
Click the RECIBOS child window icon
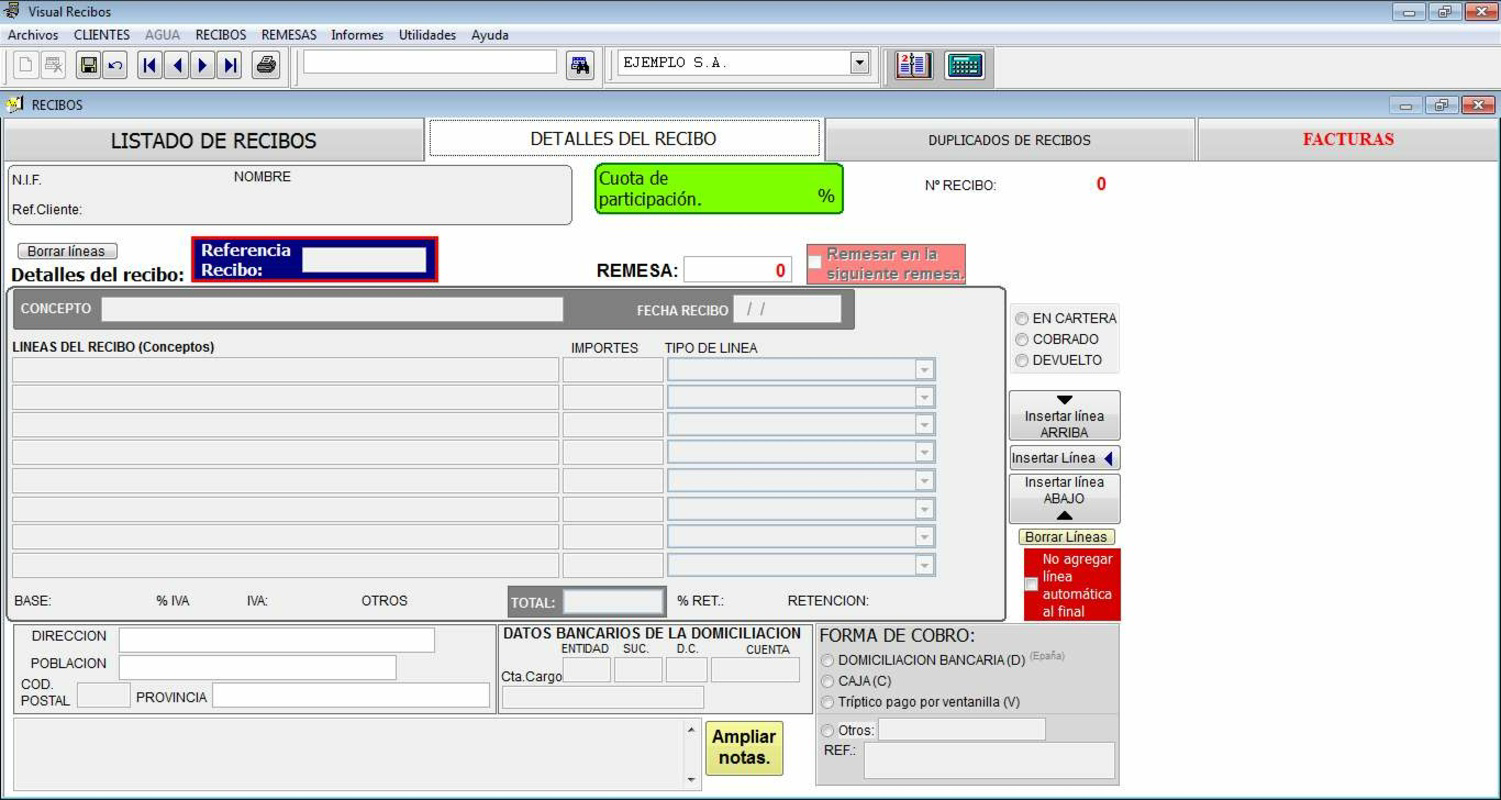coord(15,104)
